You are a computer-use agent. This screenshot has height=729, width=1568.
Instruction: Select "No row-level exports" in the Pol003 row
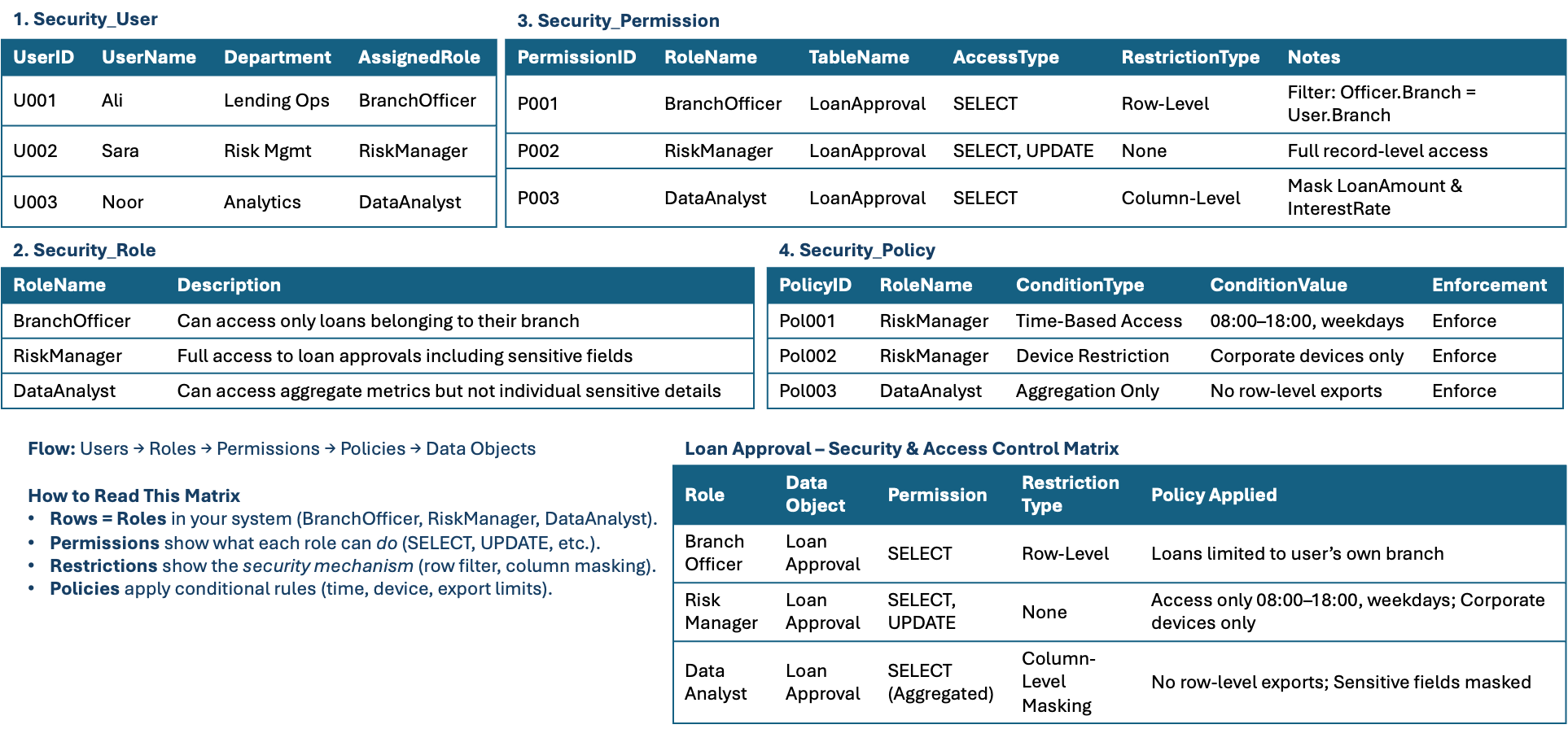[x=1296, y=391]
